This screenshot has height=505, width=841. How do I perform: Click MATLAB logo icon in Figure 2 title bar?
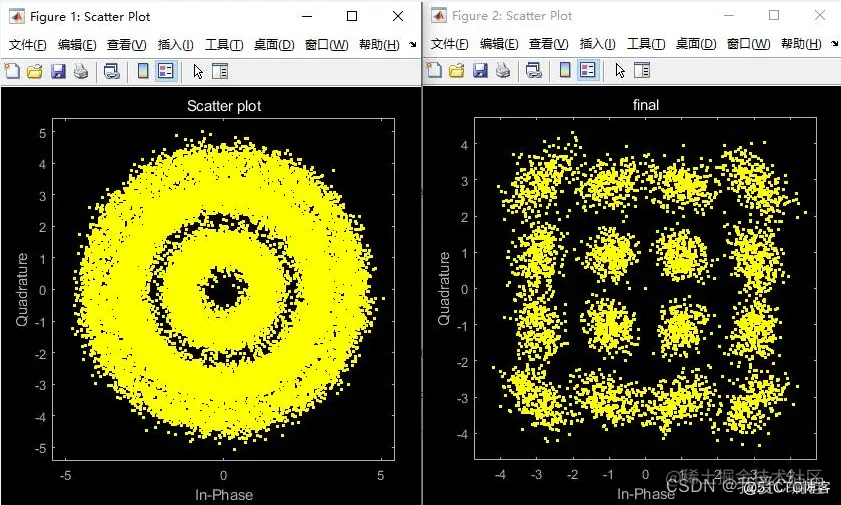(x=439, y=16)
